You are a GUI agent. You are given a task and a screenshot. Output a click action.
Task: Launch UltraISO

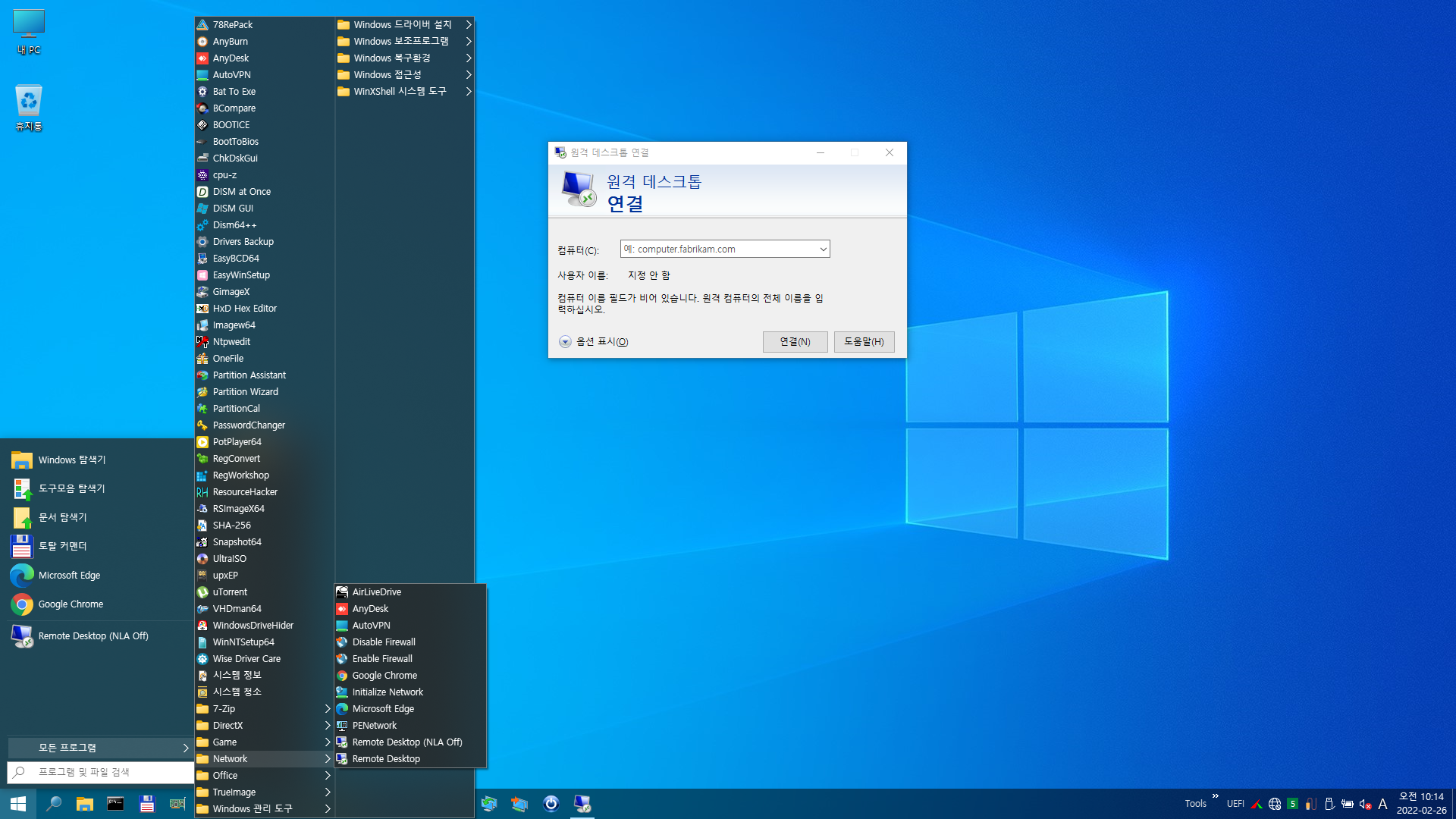click(x=264, y=559)
